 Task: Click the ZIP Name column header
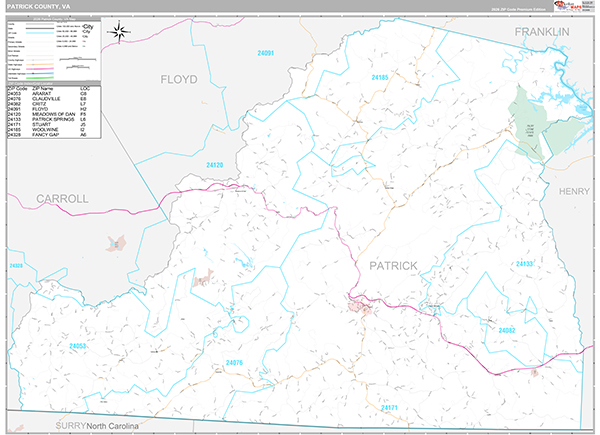pyautogui.click(x=42, y=88)
